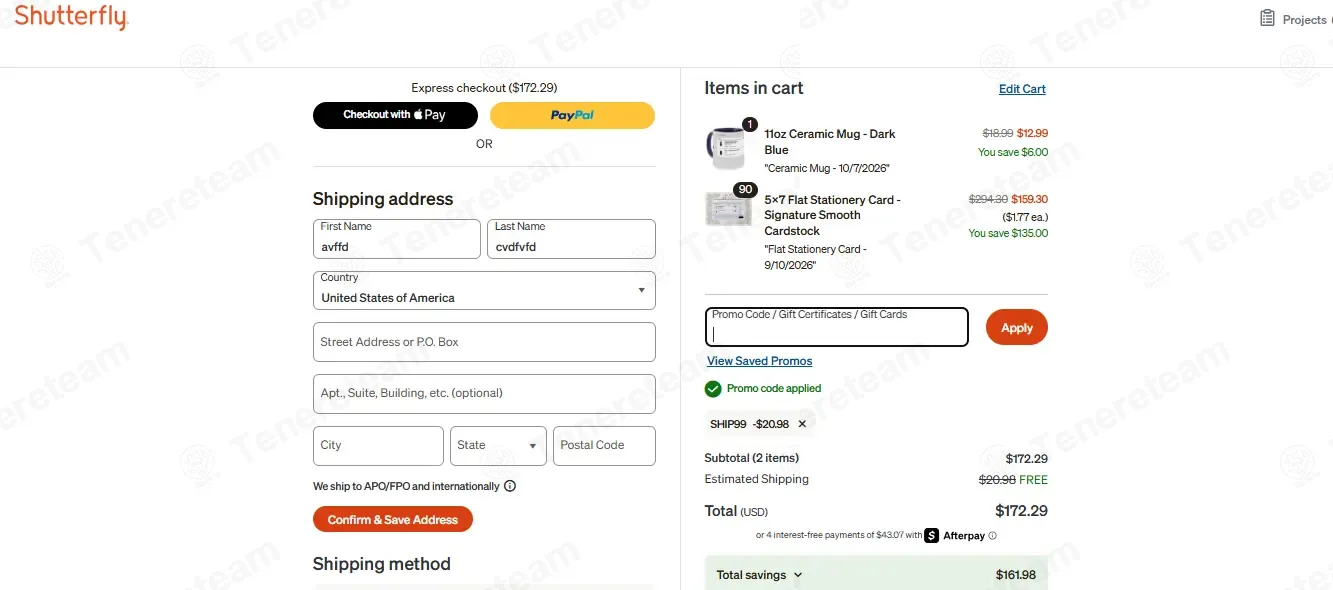The width and height of the screenshot is (1333, 590).
Task: Click the ceramic mug thumbnail
Action: pyautogui.click(x=725, y=149)
